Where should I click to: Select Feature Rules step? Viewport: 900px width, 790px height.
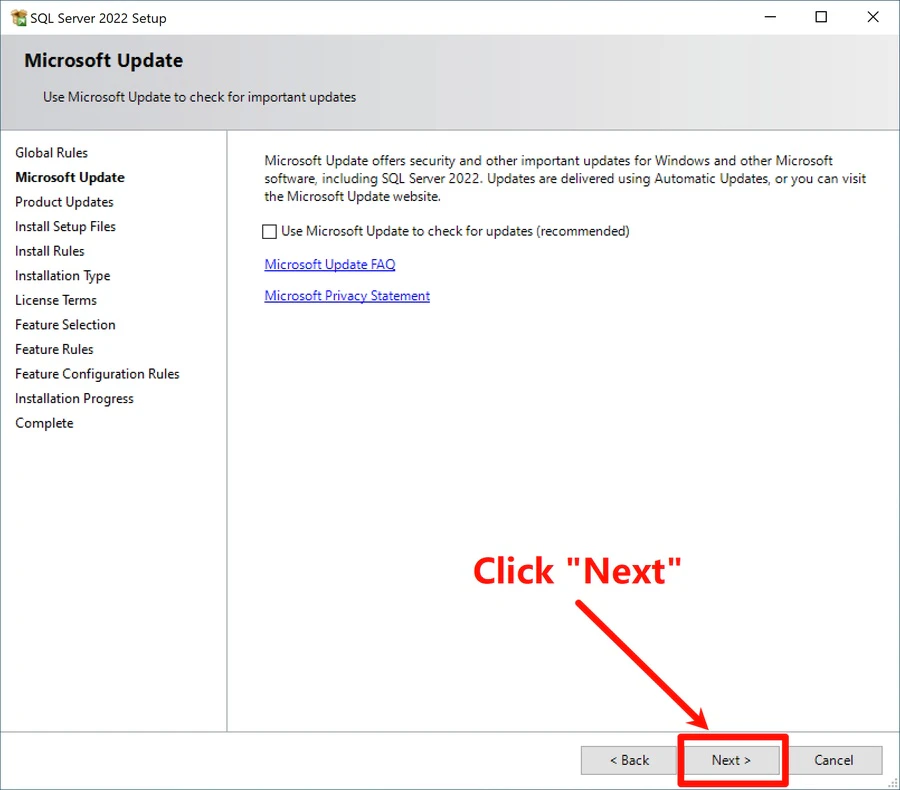(54, 349)
